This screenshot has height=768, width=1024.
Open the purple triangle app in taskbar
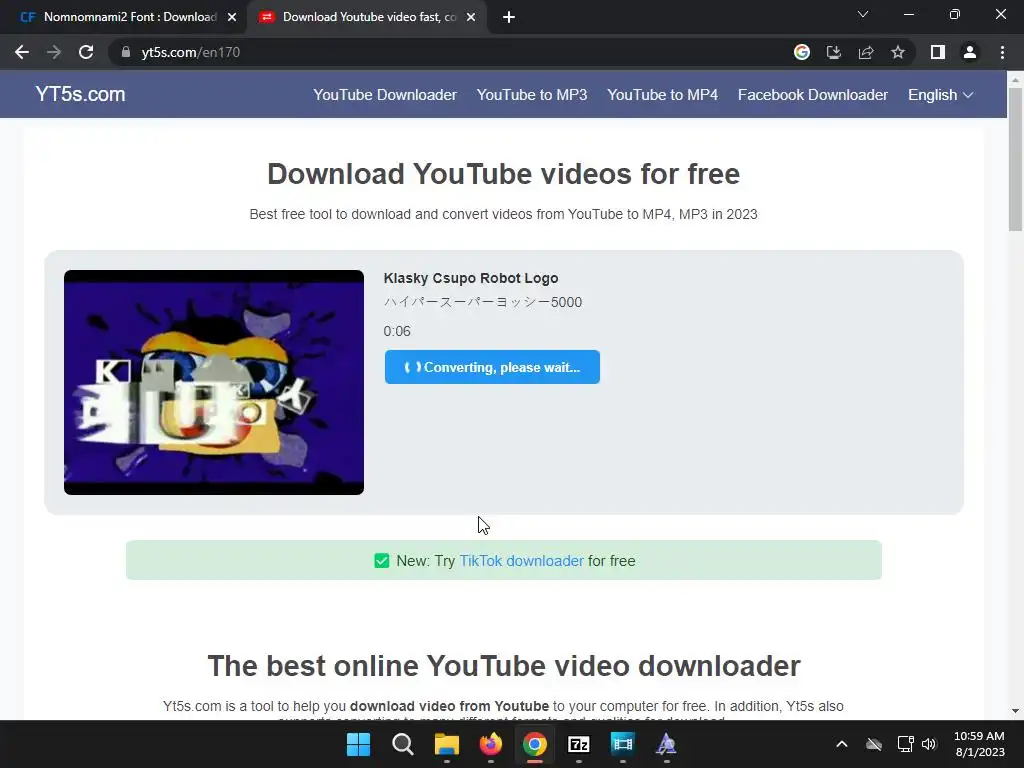click(666, 744)
